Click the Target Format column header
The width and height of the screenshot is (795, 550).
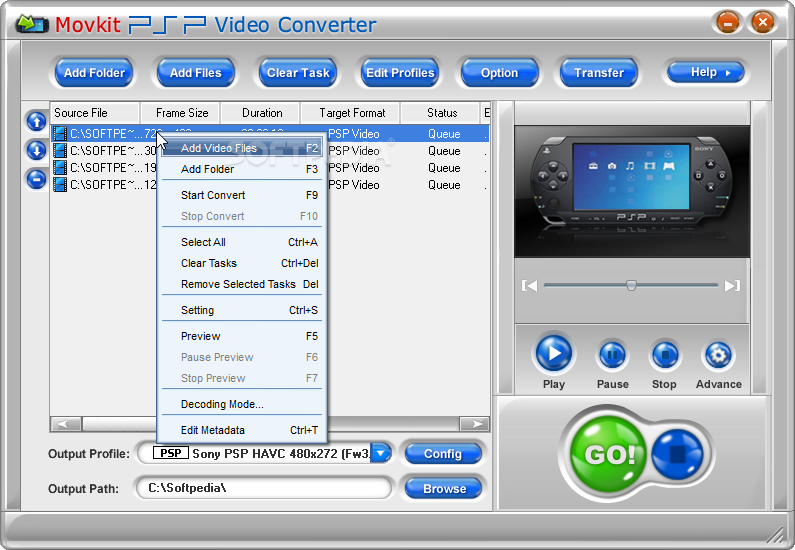[x=351, y=113]
